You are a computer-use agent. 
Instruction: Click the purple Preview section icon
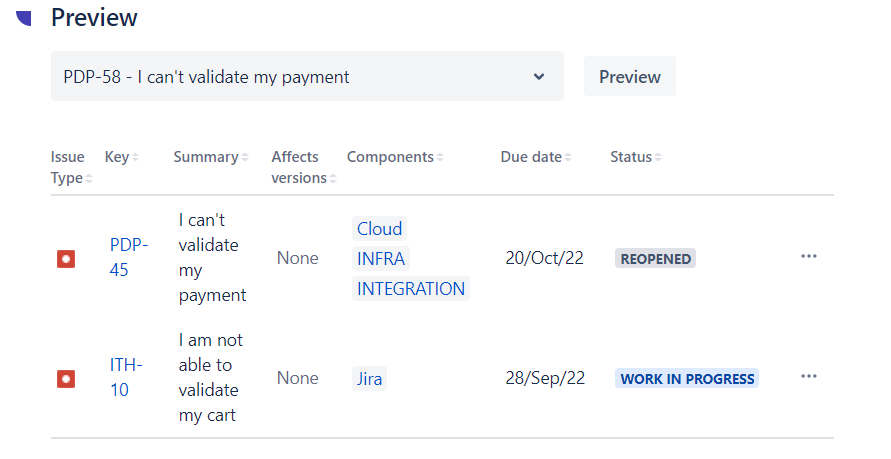25,17
